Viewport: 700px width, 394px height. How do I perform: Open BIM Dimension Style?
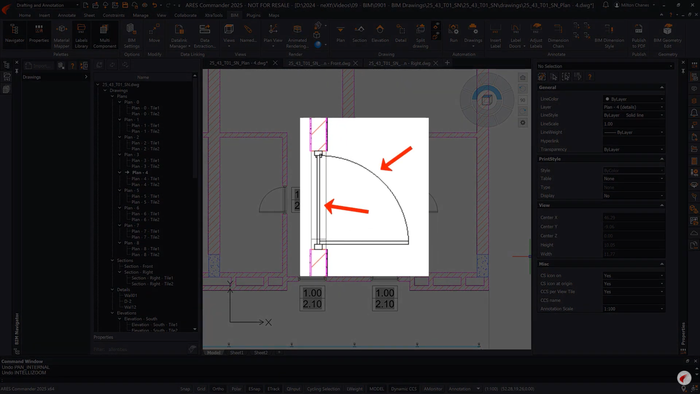click(609, 35)
